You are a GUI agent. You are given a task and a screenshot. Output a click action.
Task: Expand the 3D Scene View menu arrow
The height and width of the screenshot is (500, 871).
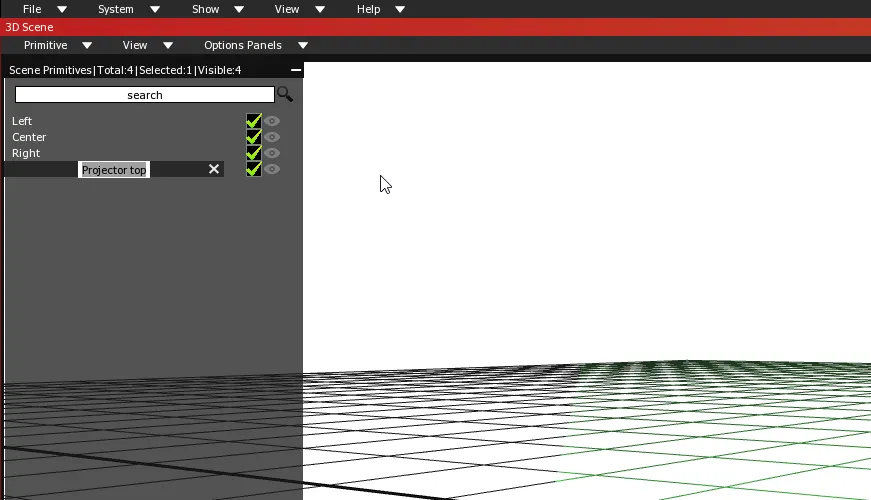click(168, 46)
